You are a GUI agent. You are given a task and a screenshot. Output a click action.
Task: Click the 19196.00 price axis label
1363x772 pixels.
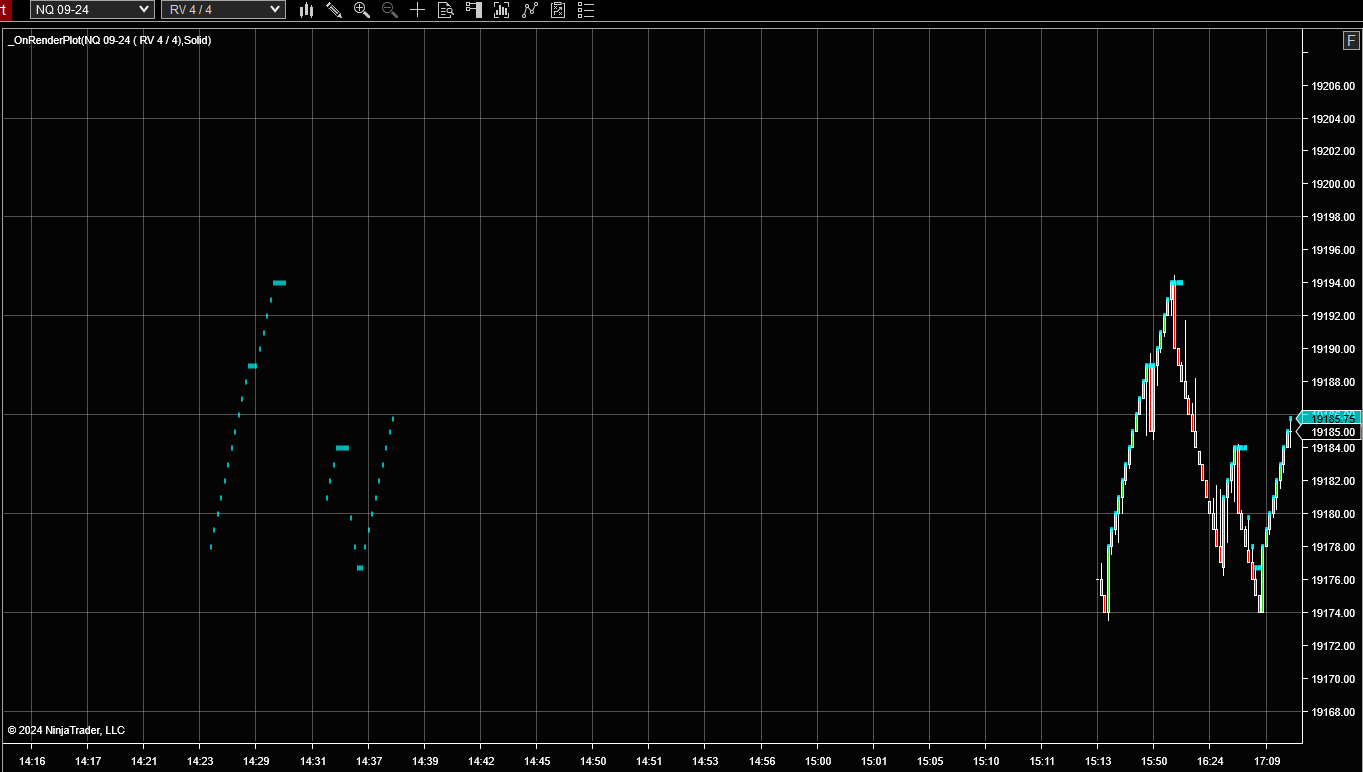pyautogui.click(x=1333, y=250)
